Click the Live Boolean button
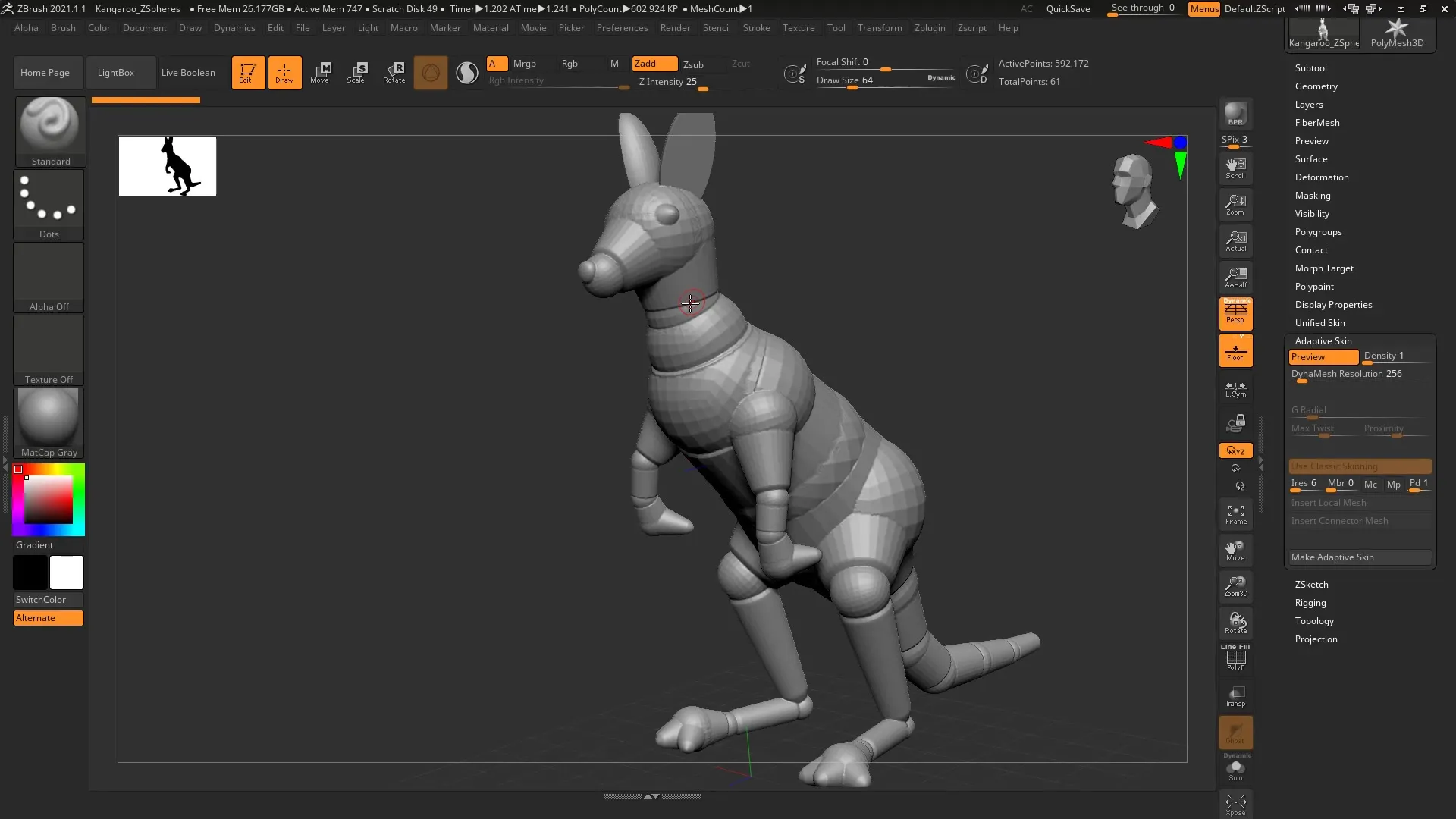Image resolution: width=1456 pixels, height=819 pixels. (x=188, y=73)
